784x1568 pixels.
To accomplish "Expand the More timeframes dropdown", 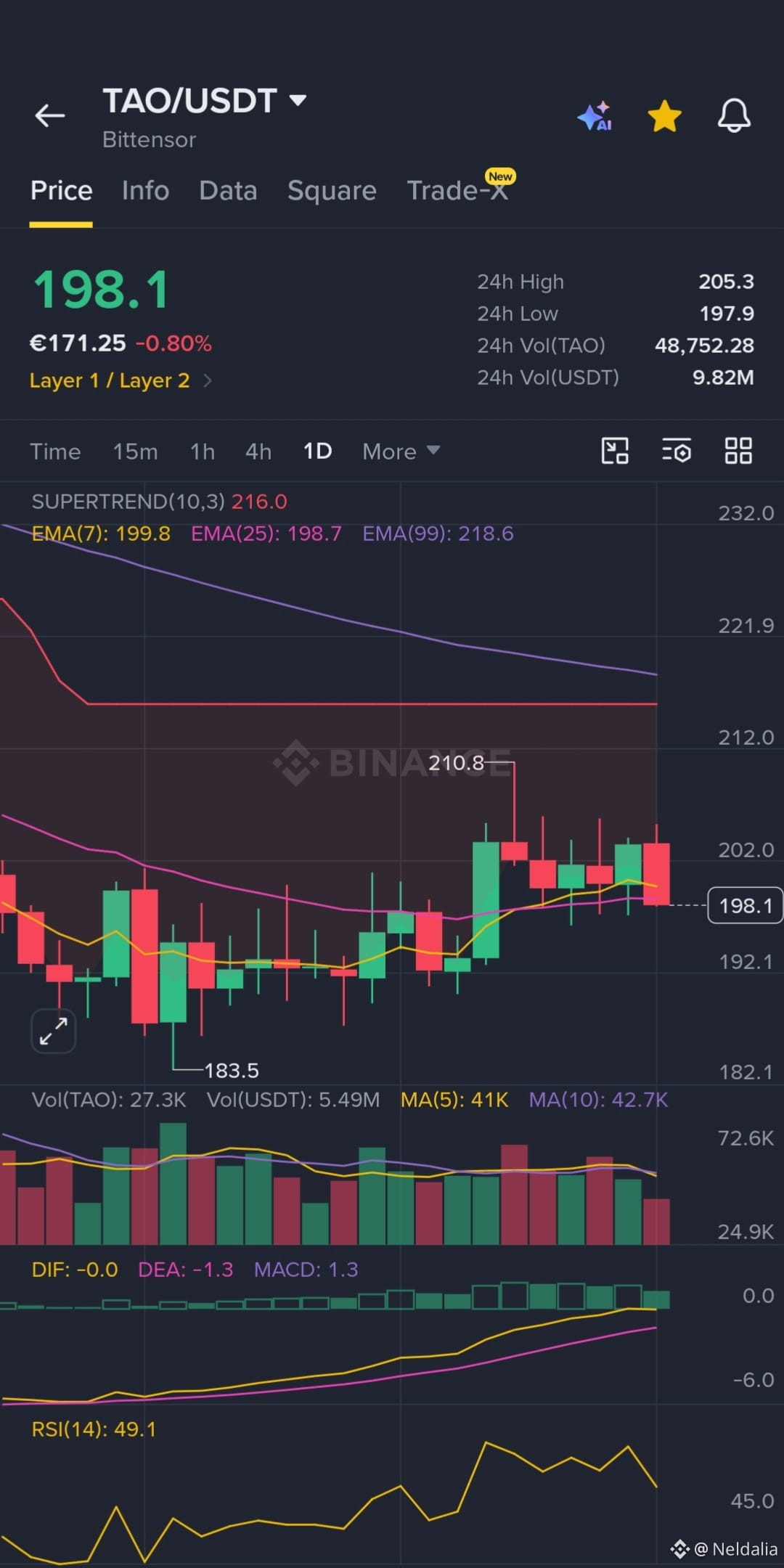I will pos(401,452).
